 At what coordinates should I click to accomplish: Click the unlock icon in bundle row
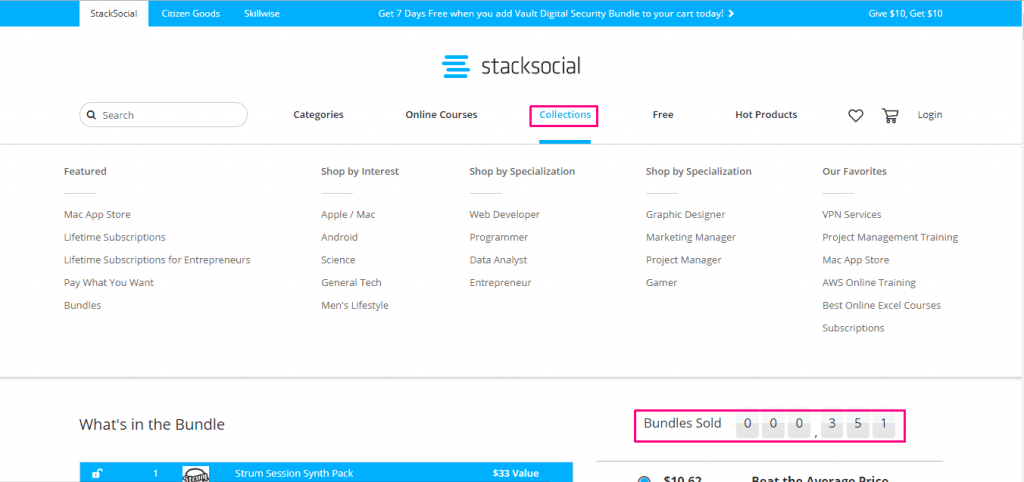click(95, 474)
